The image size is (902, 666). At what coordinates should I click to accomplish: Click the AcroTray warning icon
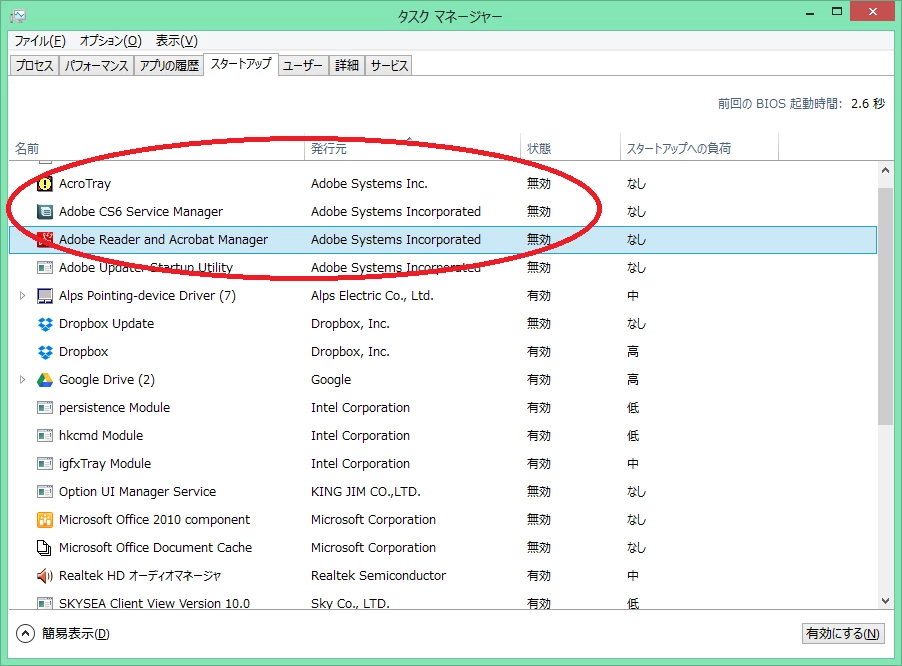[45, 184]
